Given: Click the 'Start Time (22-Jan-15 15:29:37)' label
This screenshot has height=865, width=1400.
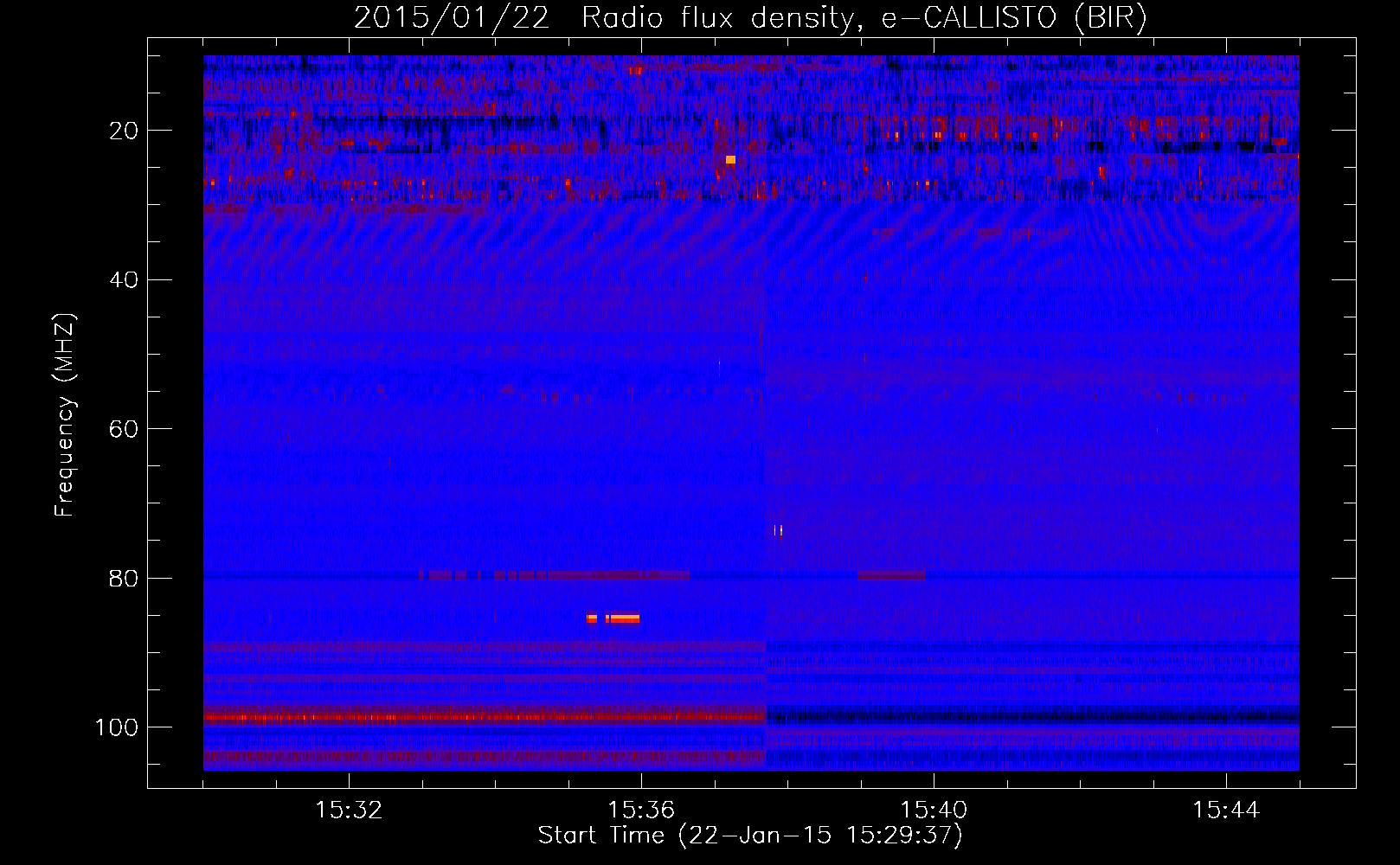Looking at the screenshot, I should click(x=749, y=836).
